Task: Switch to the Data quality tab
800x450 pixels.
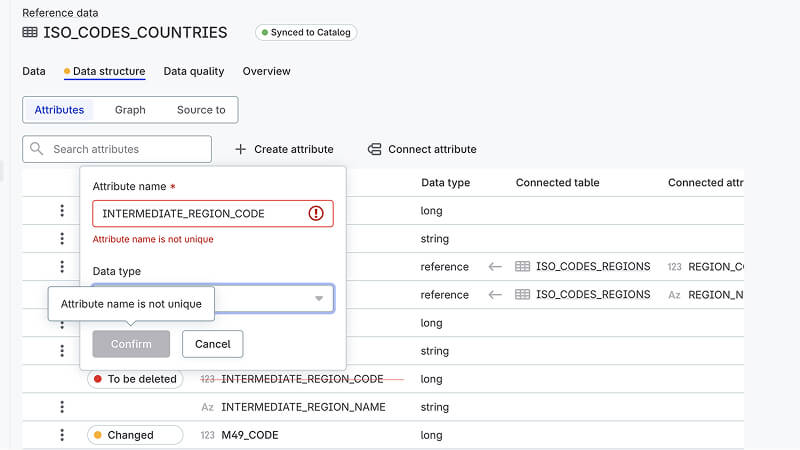Action: coord(194,71)
